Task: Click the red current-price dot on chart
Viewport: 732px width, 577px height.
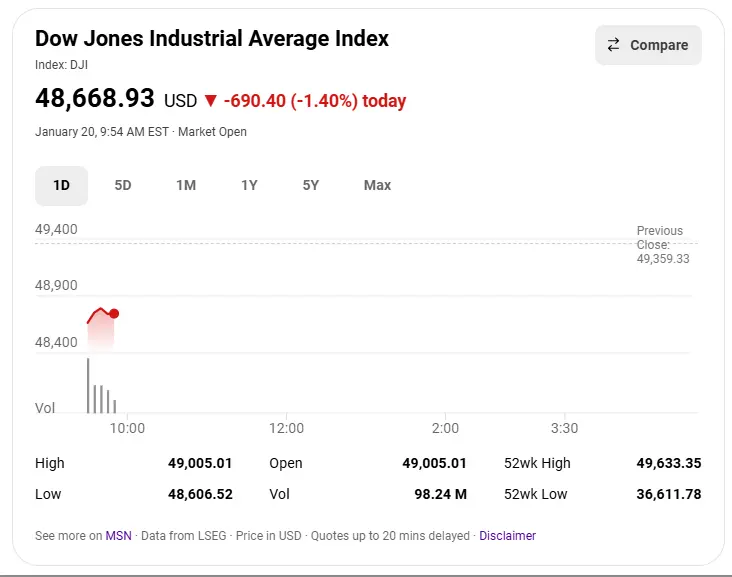Action: pyautogui.click(x=114, y=314)
